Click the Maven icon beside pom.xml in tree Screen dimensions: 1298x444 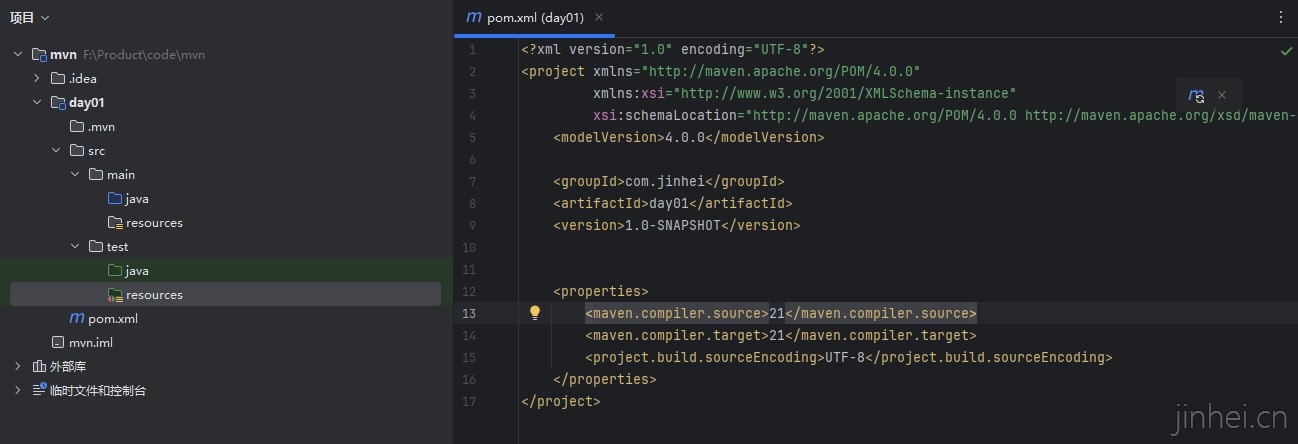coord(77,318)
